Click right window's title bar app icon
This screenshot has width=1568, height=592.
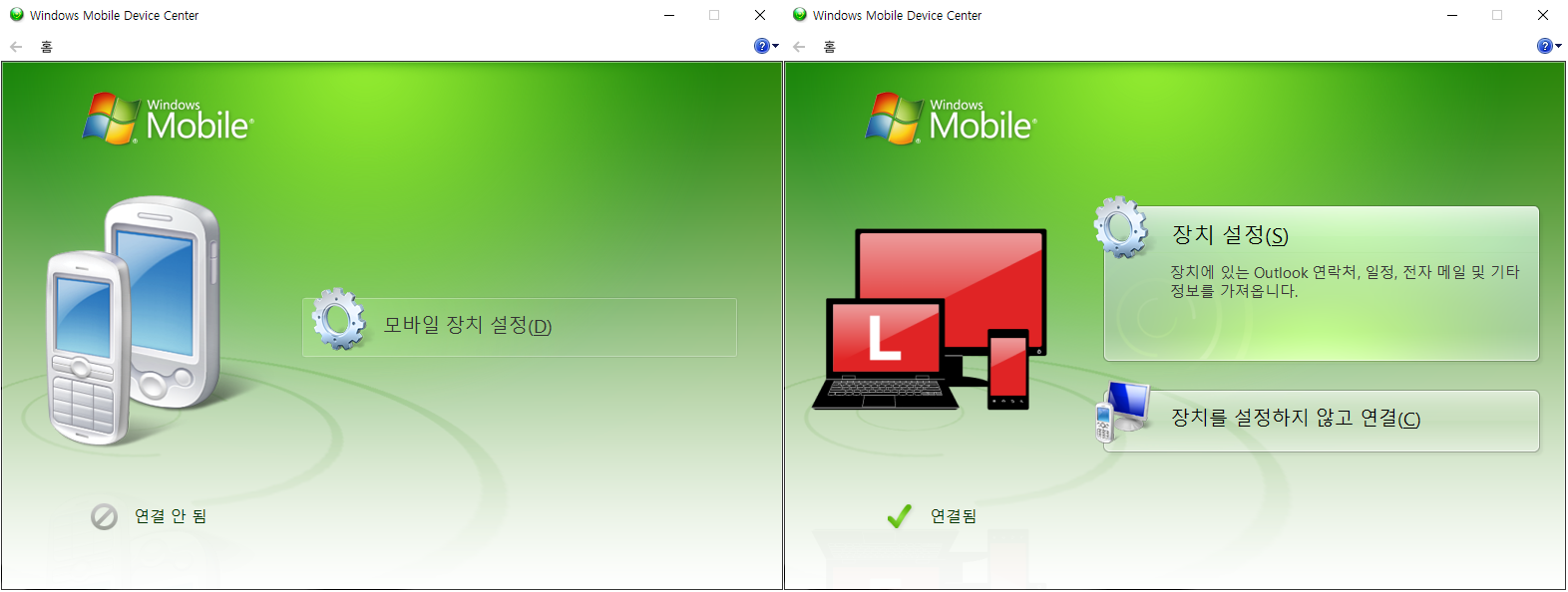pyautogui.click(x=800, y=15)
